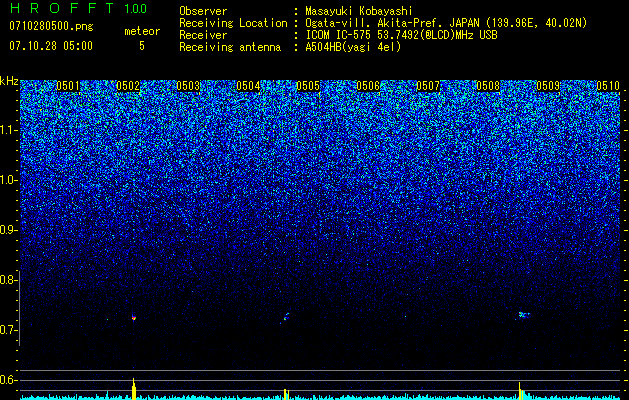Click the 0503 time marker
Screen dimensions: 629x400
pos(188,85)
